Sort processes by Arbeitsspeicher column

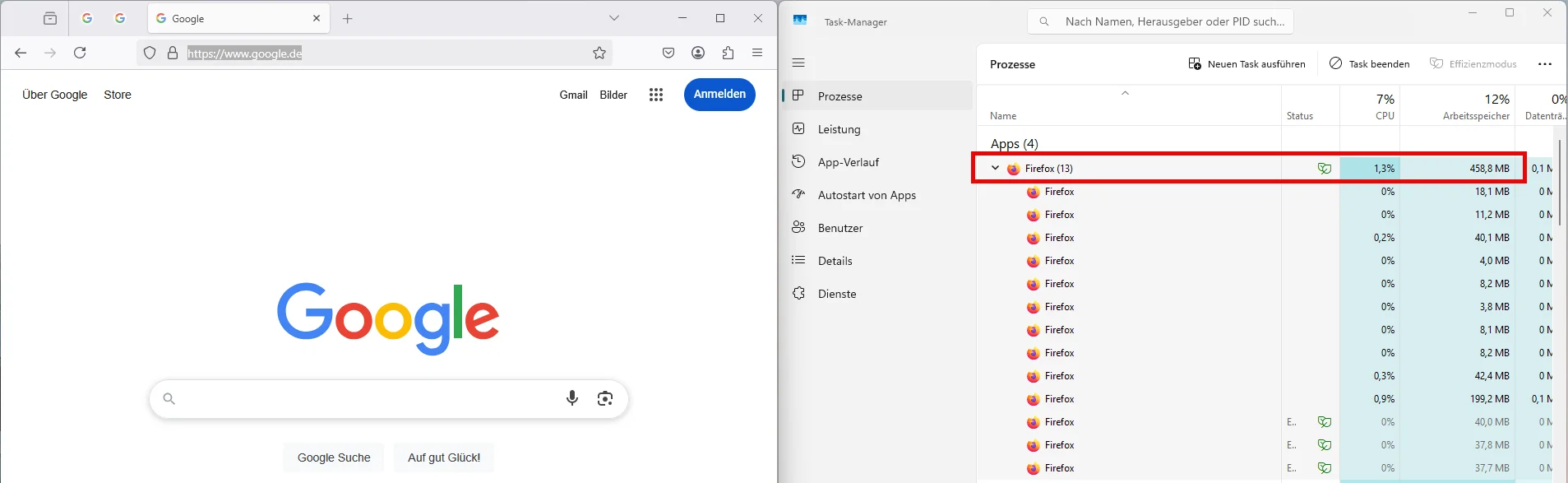tap(1457, 107)
